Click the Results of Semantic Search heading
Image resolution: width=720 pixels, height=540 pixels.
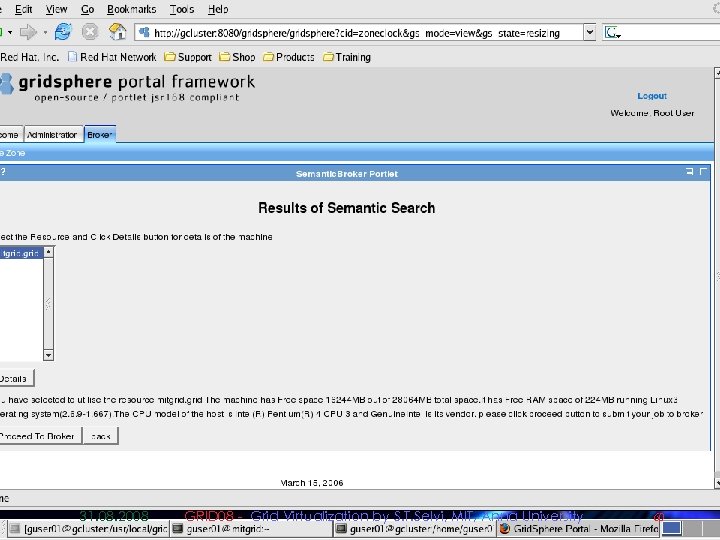pos(346,208)
